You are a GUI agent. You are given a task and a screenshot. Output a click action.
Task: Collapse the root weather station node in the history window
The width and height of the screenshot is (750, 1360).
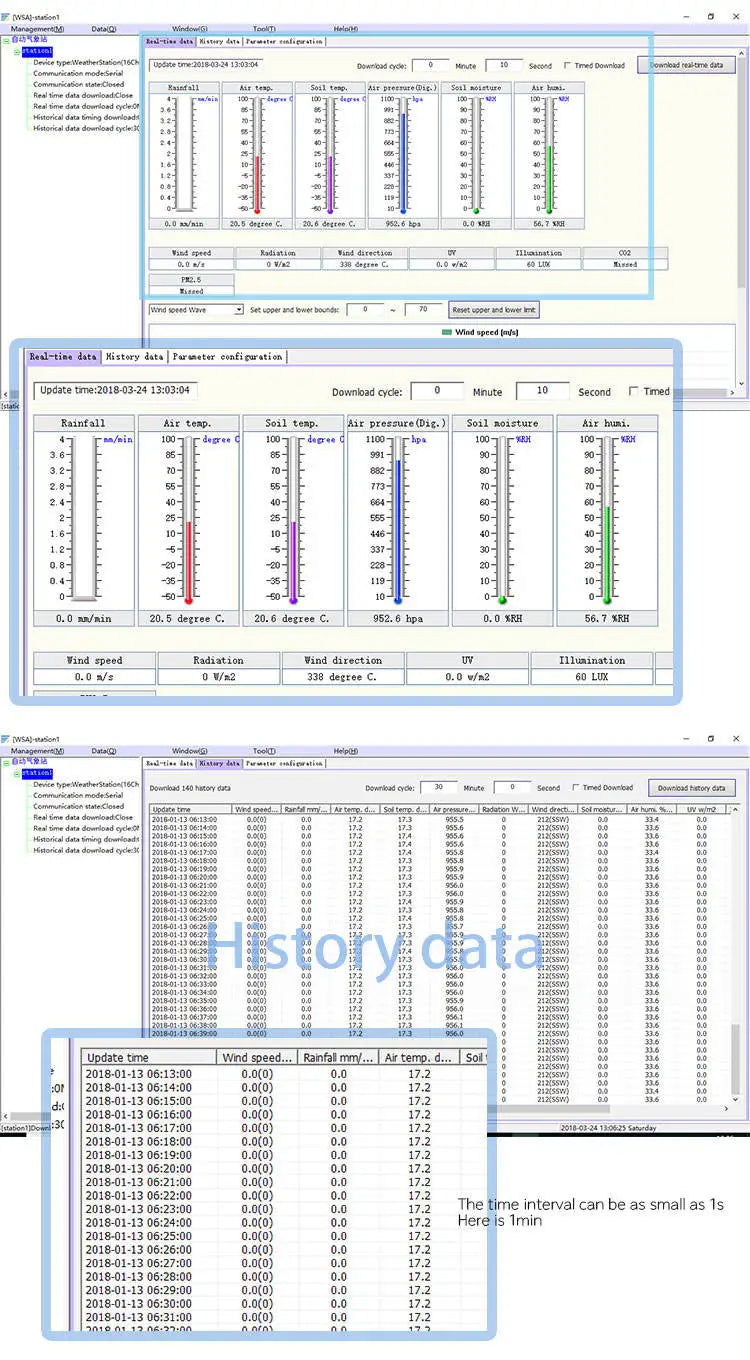click(x=6, y=761)
